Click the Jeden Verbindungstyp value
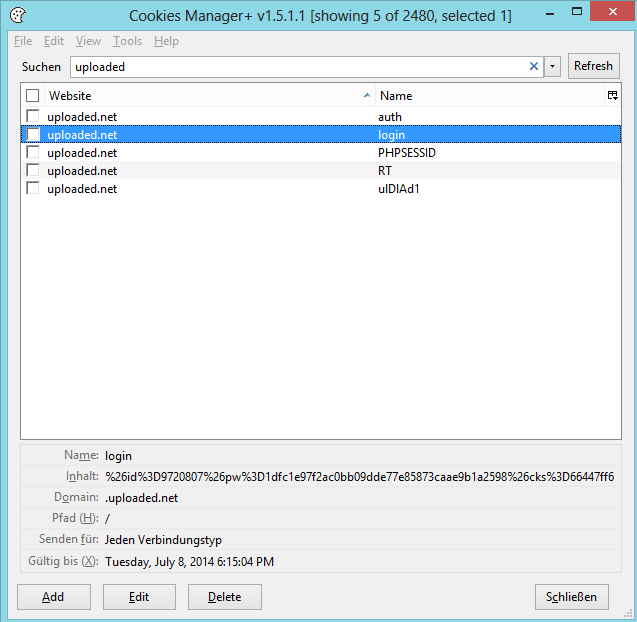 pyautogui.click(x=163, y=540)
